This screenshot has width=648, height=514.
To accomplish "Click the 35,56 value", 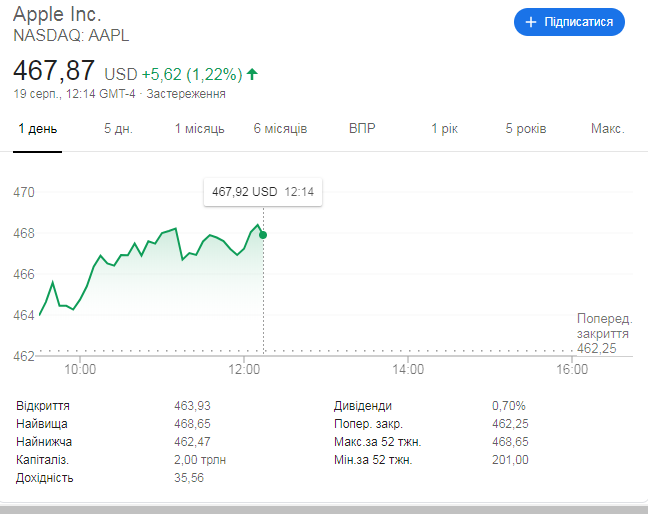I will point(189,478).
